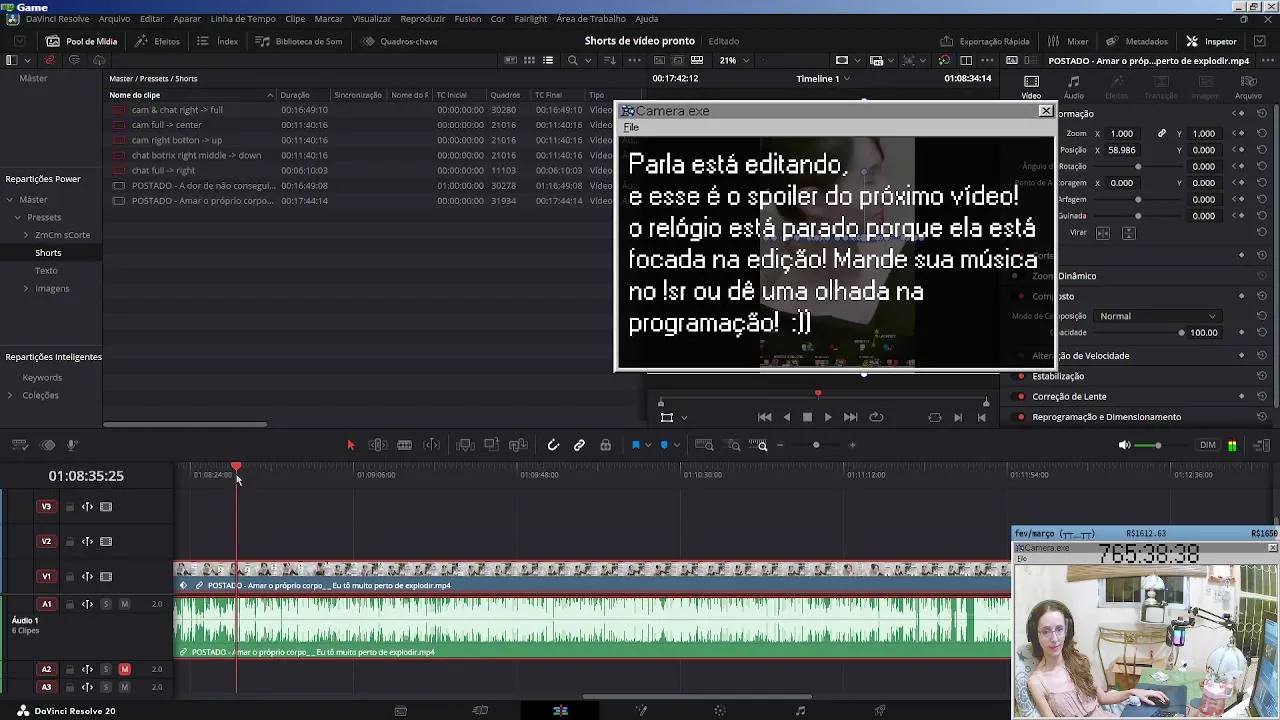Viewport: 1280px width, 720px height.
Task: Stop viewer playback
Action: pyautogui.click(x=807, y=417)
